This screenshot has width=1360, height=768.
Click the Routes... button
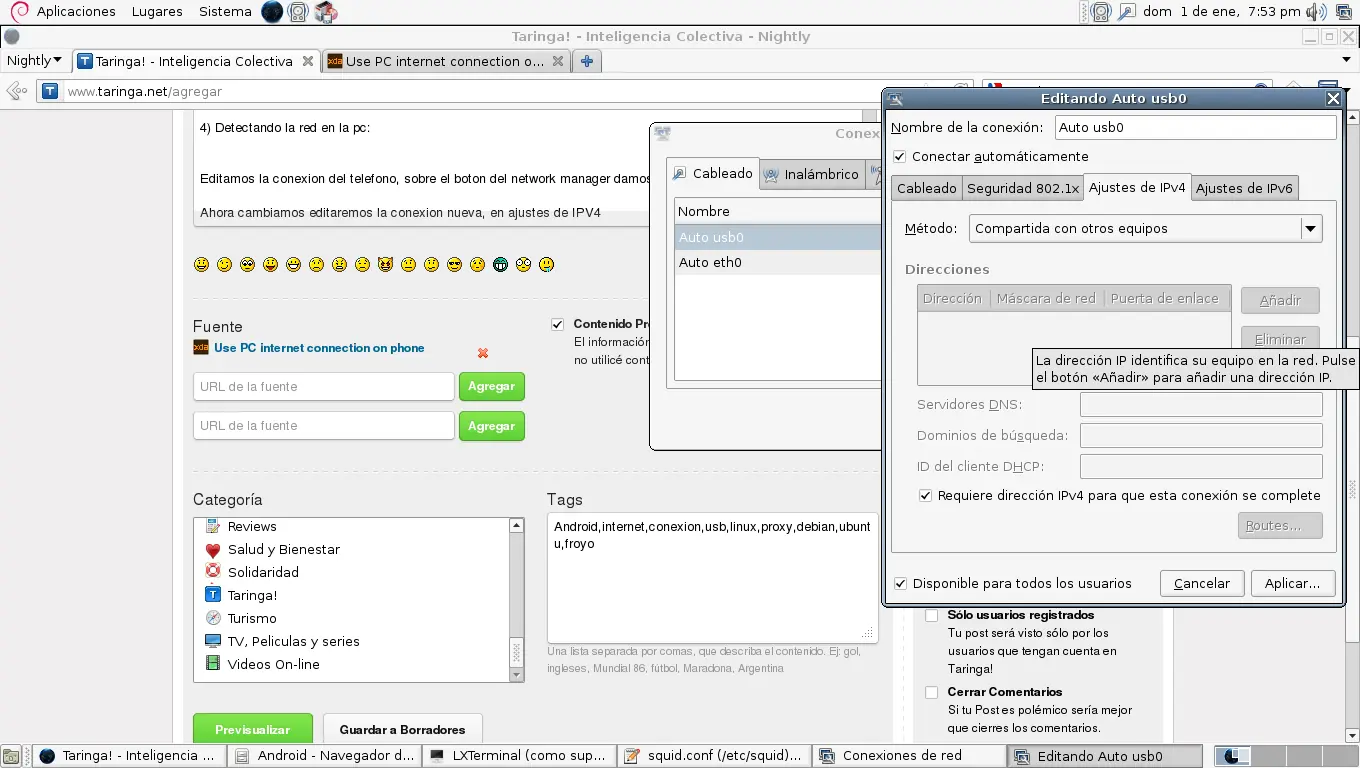[x=1280, y=526]
